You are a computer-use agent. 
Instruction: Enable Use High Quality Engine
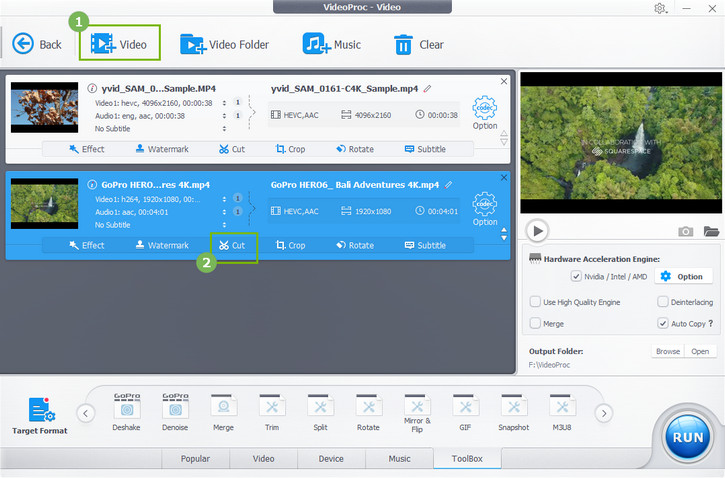(x=535, y=301)
